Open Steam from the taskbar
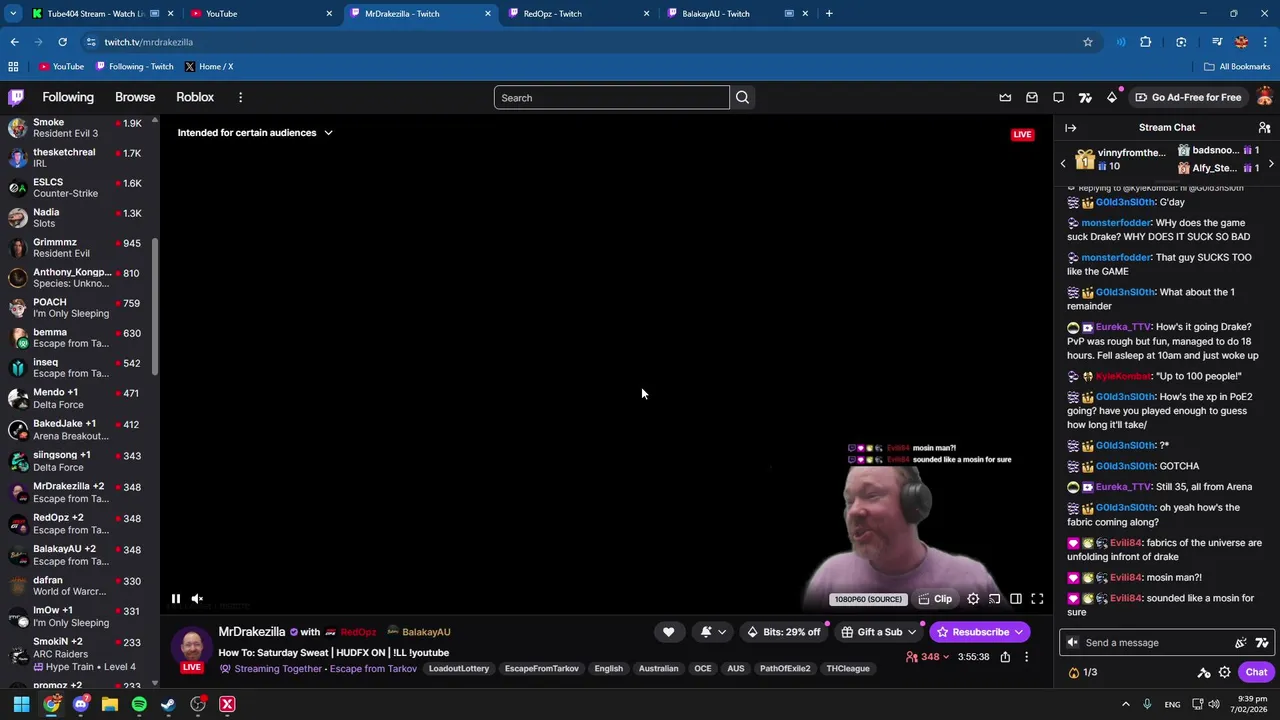The height and width of the screenshot is (720, 1280). point(168,704)
